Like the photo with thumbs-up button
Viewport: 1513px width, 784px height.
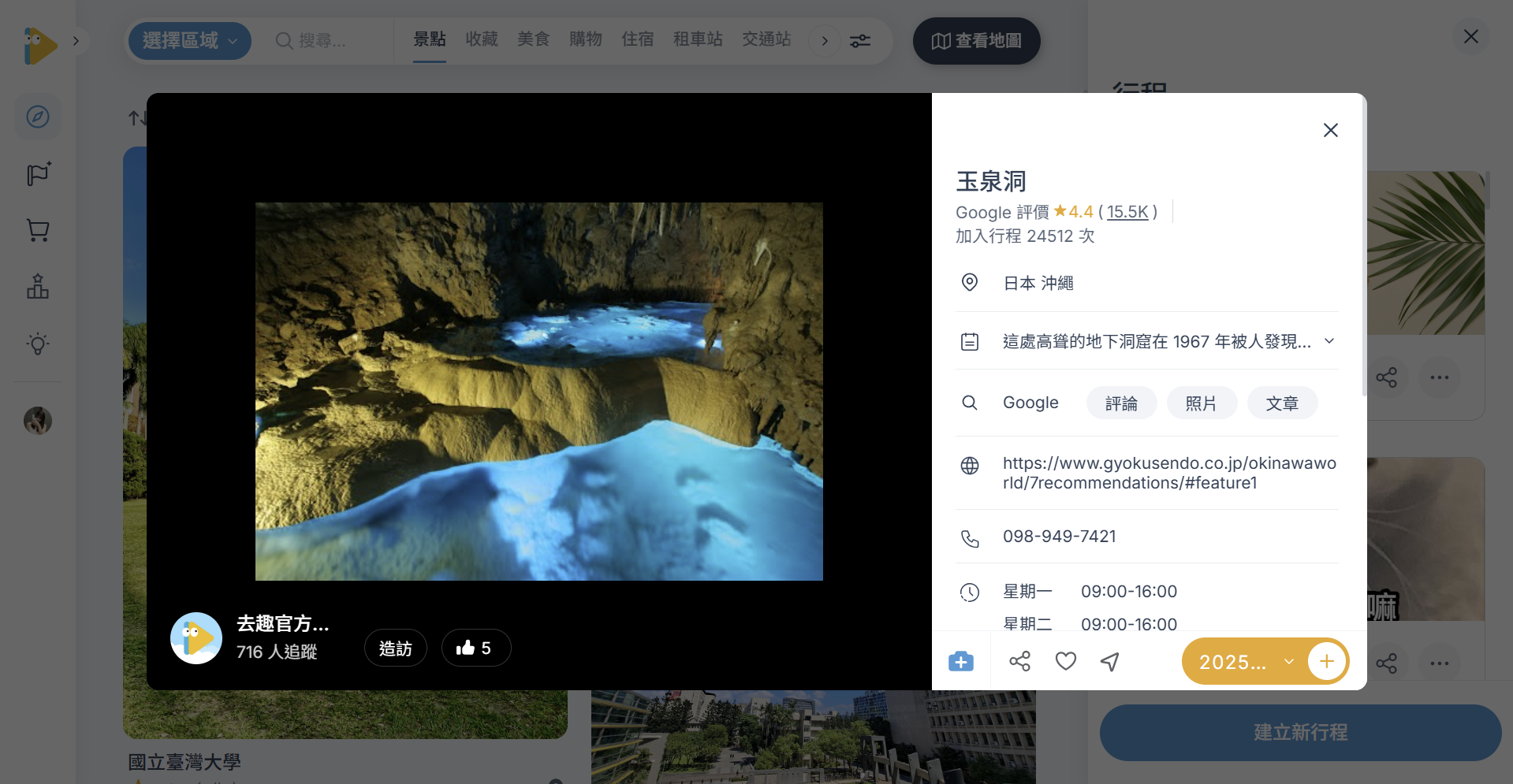point(476,648)
